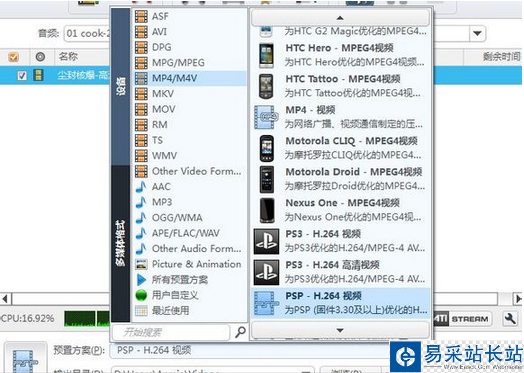Uncheck the selected file row checkbox
This screenshot has width=524, height=373.
tap(22, 76)
